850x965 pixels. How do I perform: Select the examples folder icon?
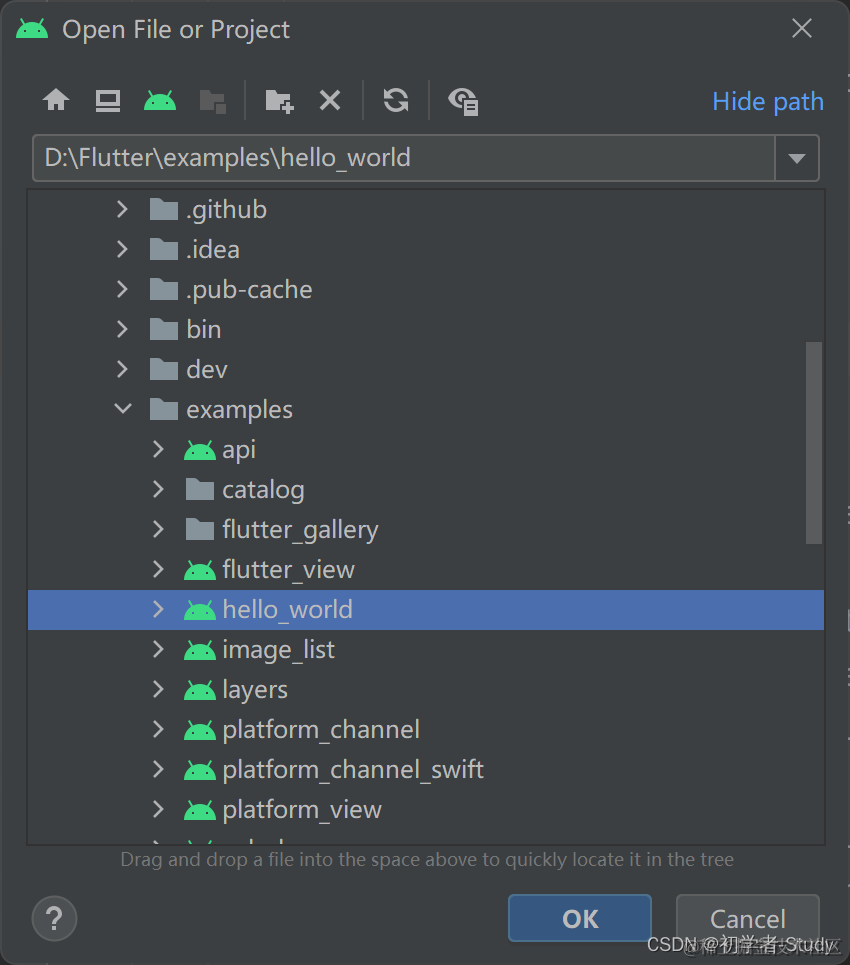164,410
